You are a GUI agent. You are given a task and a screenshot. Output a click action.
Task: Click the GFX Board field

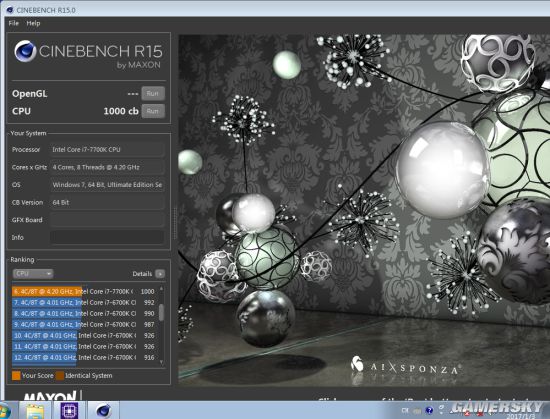point(107,220)
